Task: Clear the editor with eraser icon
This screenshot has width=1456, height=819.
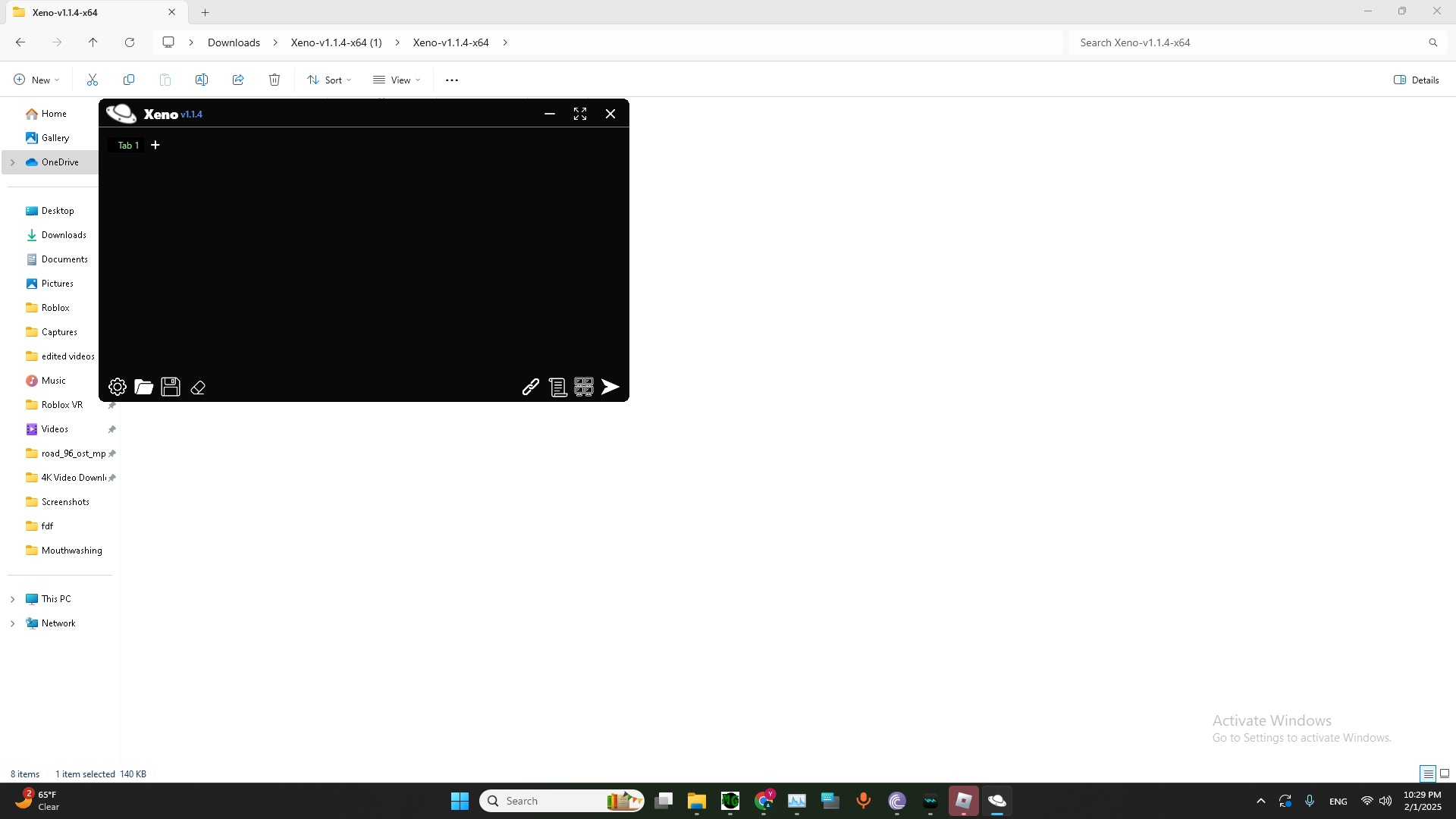Action: 198,388
